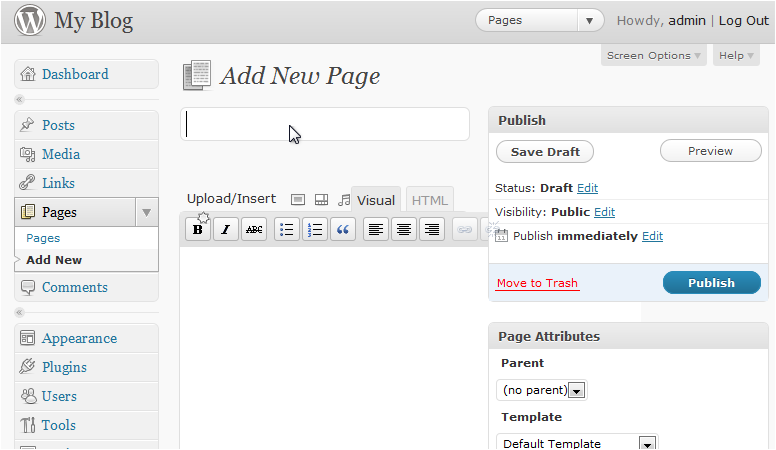Open the Pages submenu link
776x450 pixels.
tap(43, 238)
